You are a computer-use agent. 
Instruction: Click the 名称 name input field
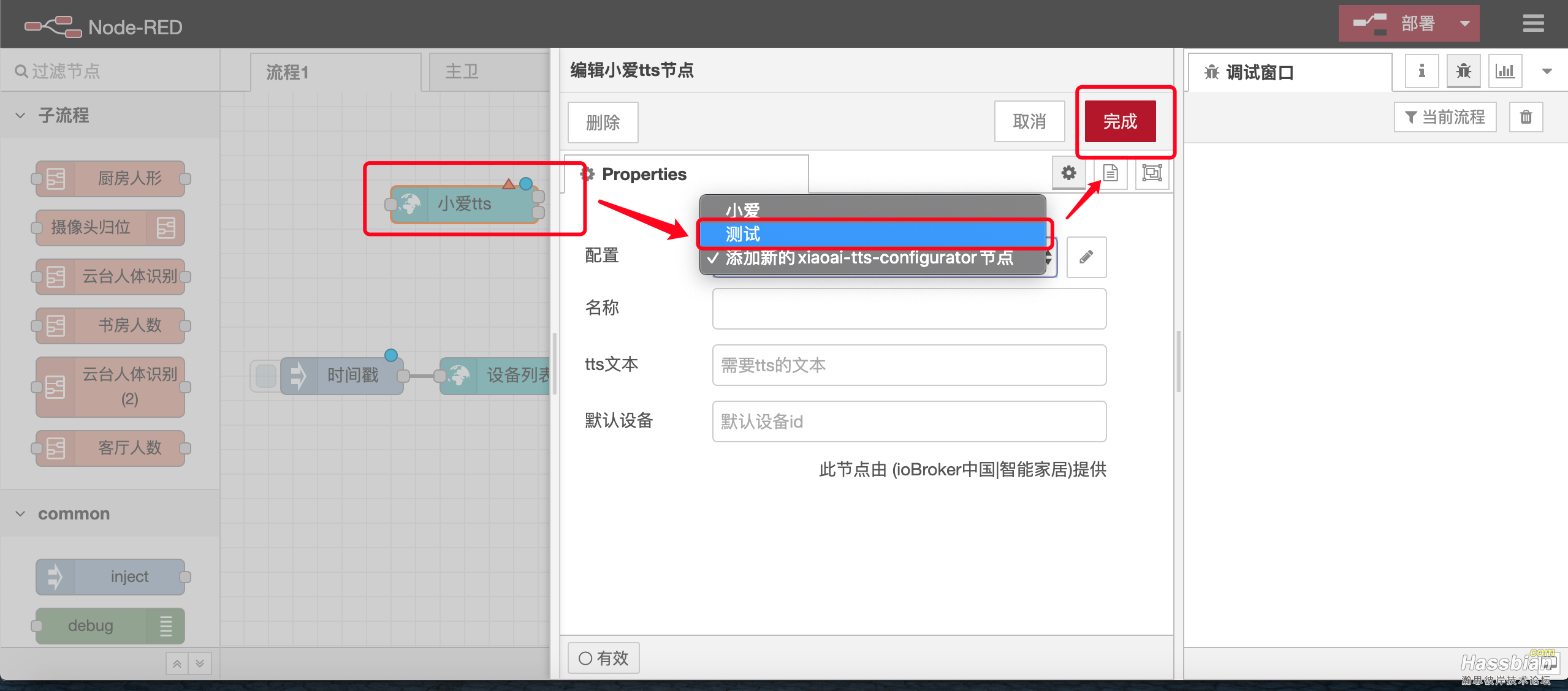point(909,309)
